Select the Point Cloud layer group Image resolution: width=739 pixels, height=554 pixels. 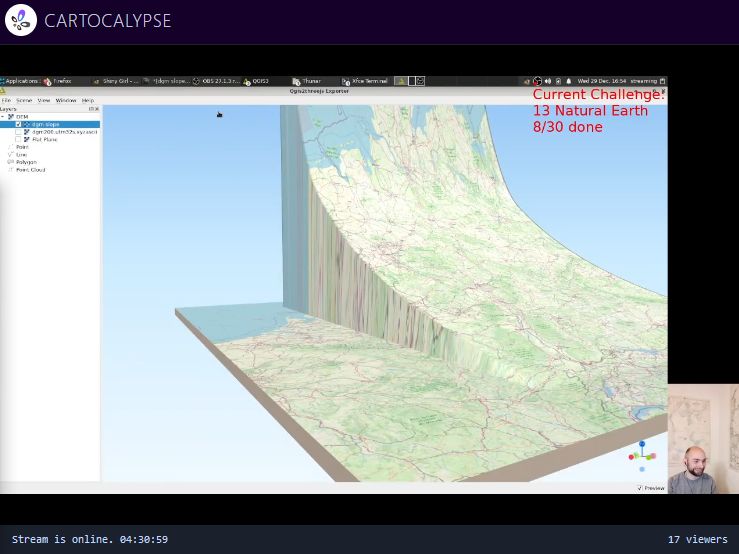pos(30,170)
